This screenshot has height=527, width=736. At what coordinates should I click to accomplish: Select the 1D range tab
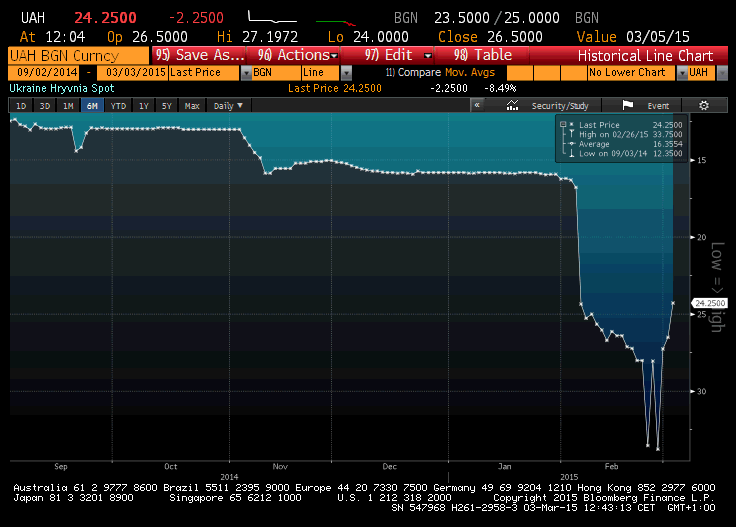click(21, 106)
